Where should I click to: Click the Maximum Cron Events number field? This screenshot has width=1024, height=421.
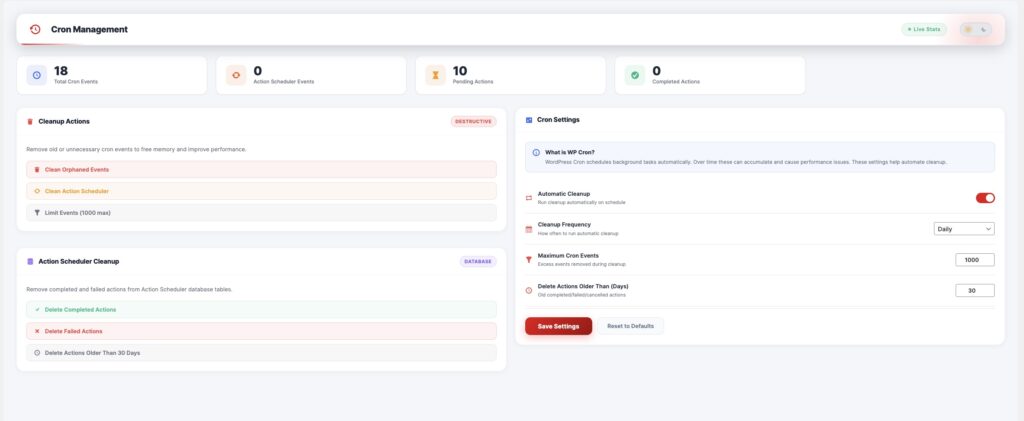[974, 260]
